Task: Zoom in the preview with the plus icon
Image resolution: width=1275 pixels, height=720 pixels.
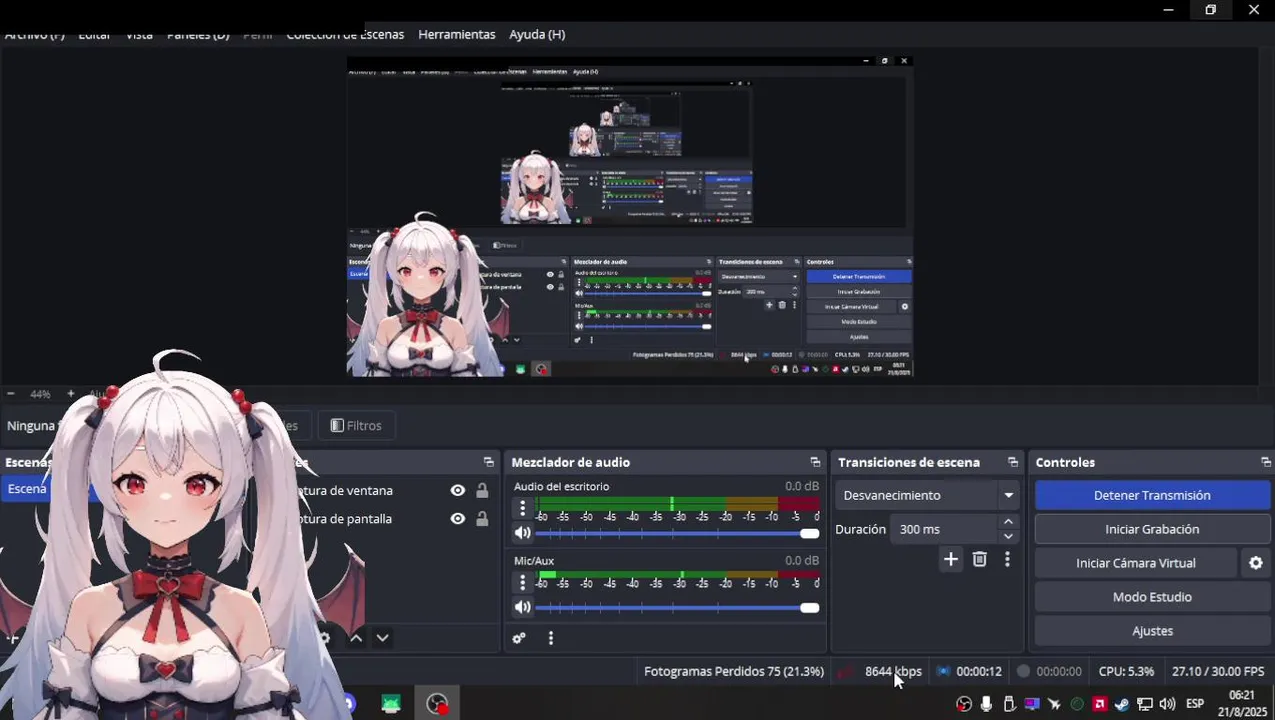Action: pyautogui.click(x=70, y=394)
